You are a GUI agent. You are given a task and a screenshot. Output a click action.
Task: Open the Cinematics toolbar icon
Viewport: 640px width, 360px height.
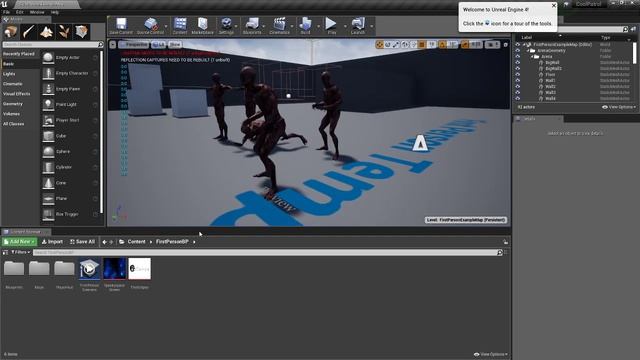point(279,26)
